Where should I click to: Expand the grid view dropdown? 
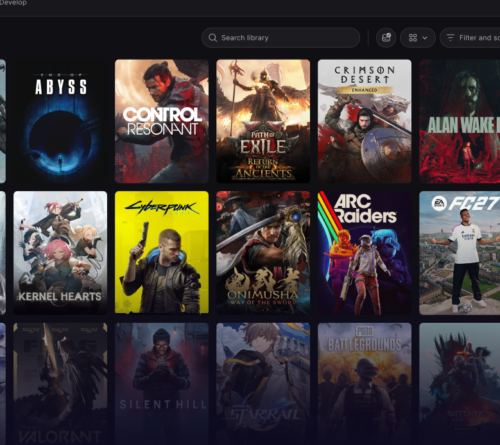[418, 38]
